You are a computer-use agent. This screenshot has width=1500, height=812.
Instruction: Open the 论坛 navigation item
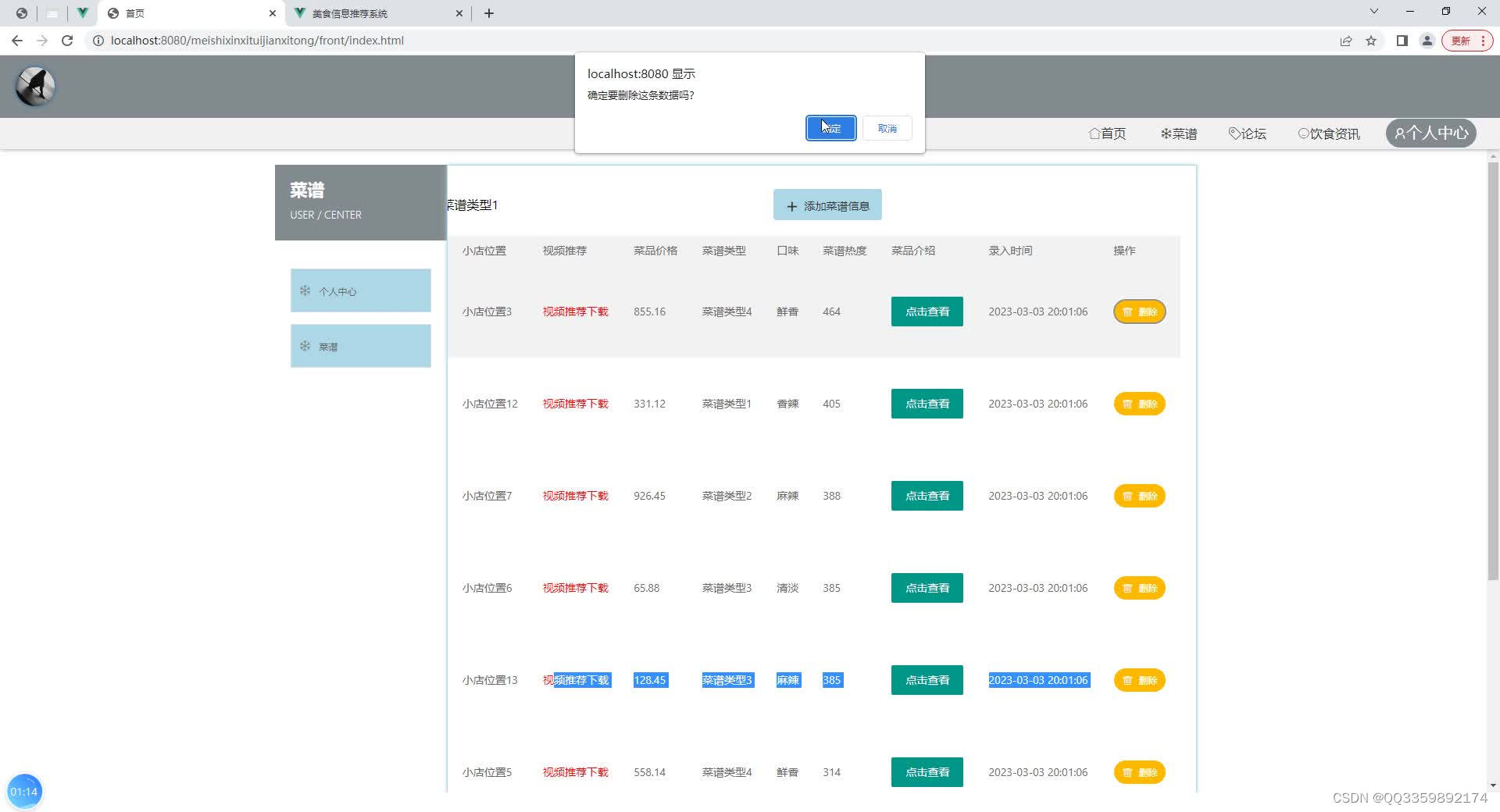pos(1247,134)
